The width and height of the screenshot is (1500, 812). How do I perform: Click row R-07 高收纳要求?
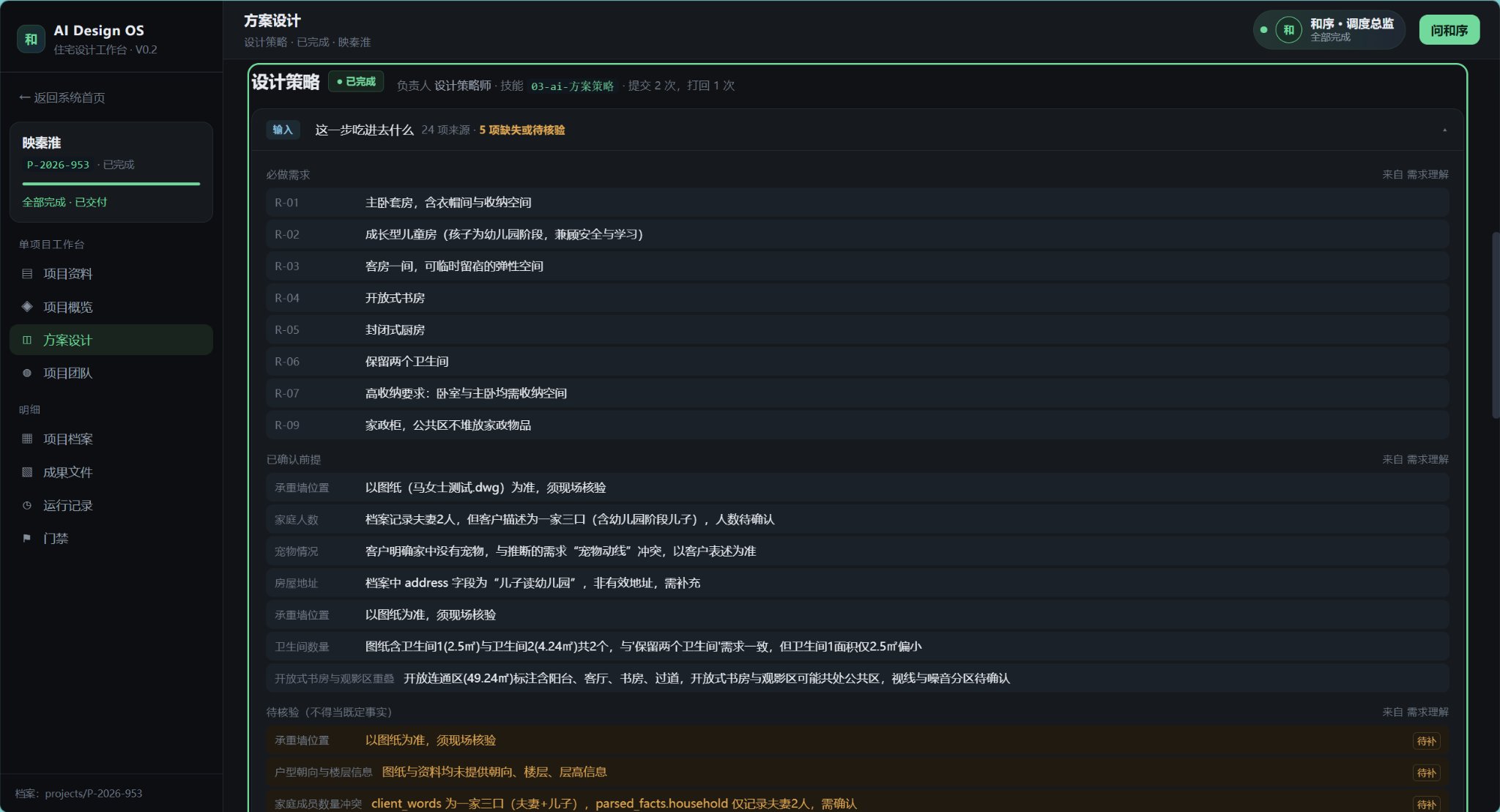(x=858, y=393)
